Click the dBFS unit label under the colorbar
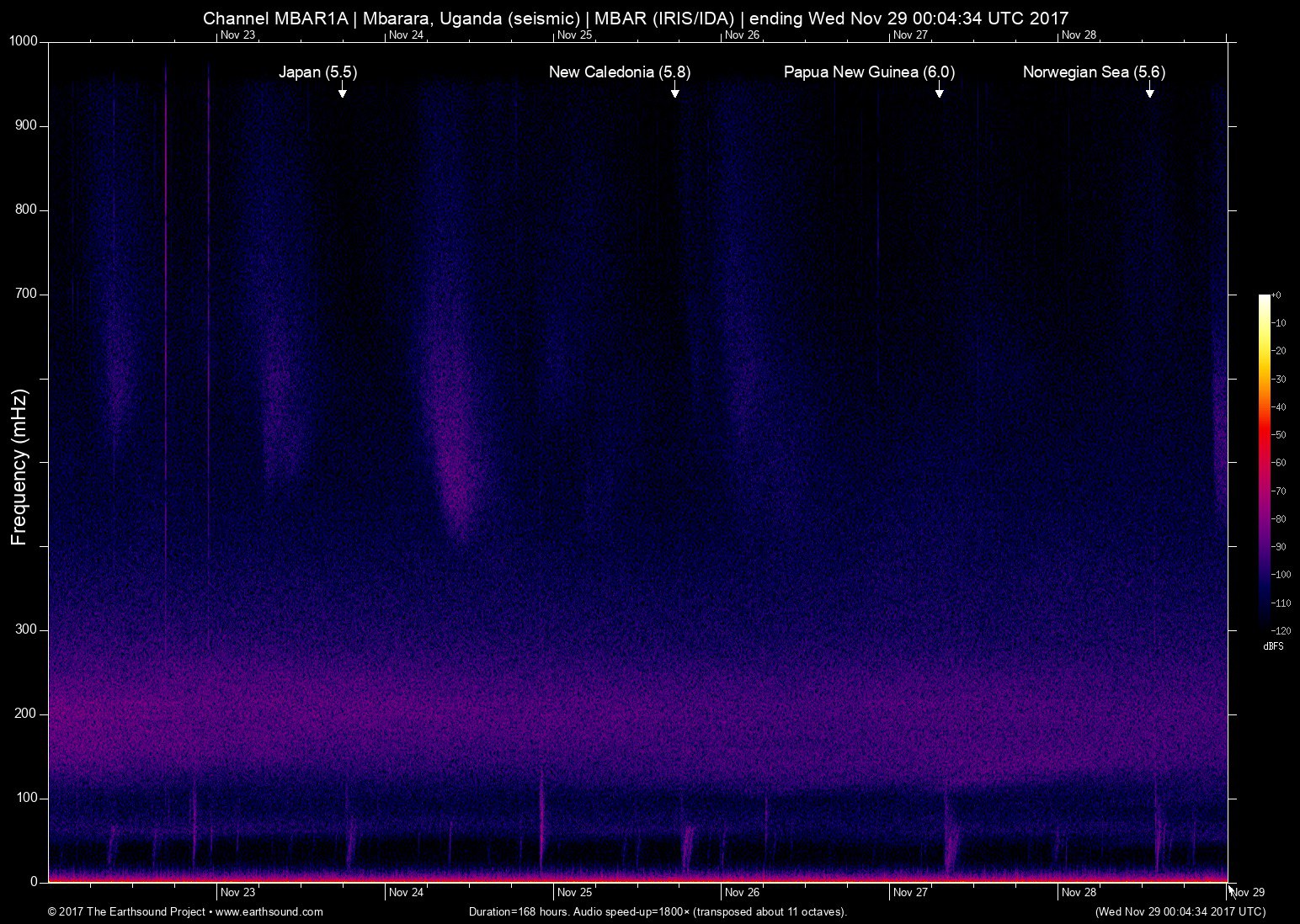The width and height of the screenshot is (1300, 924). [1273, 646]
